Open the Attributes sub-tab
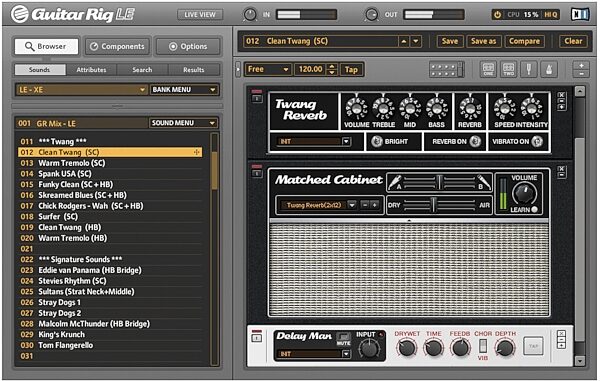Viewport: 600px width, 381px height. pyautogui.click(x=91, y=70)
